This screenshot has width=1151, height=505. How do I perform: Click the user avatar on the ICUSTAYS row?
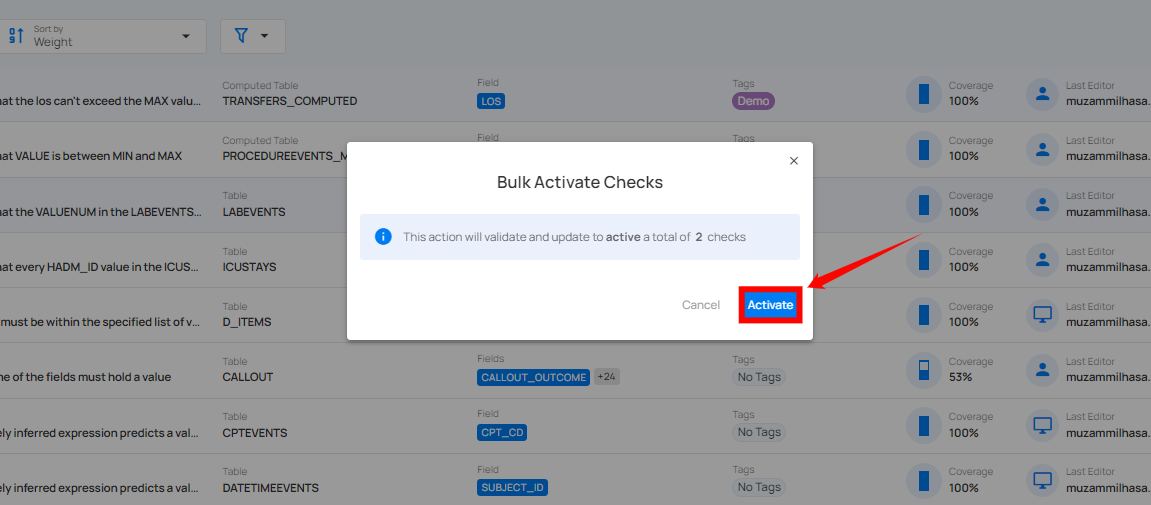click(1042, 260)
